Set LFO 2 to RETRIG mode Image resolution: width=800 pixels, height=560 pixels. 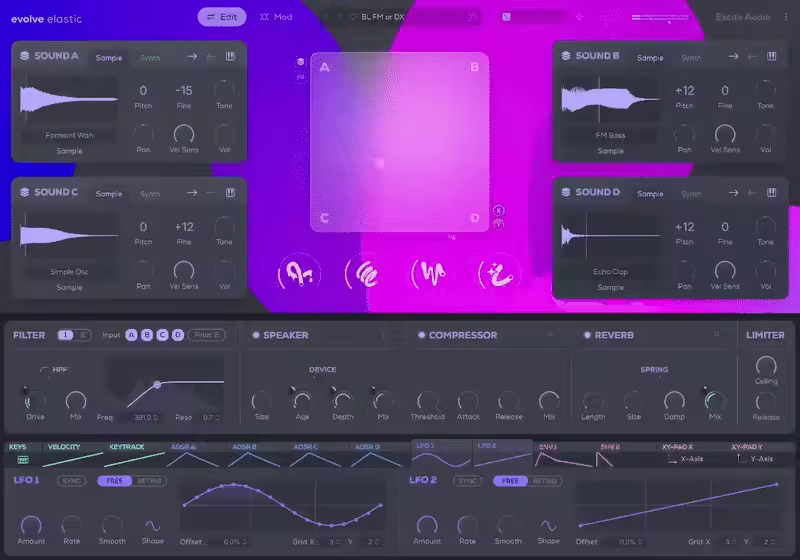click(x=544, y=481)
